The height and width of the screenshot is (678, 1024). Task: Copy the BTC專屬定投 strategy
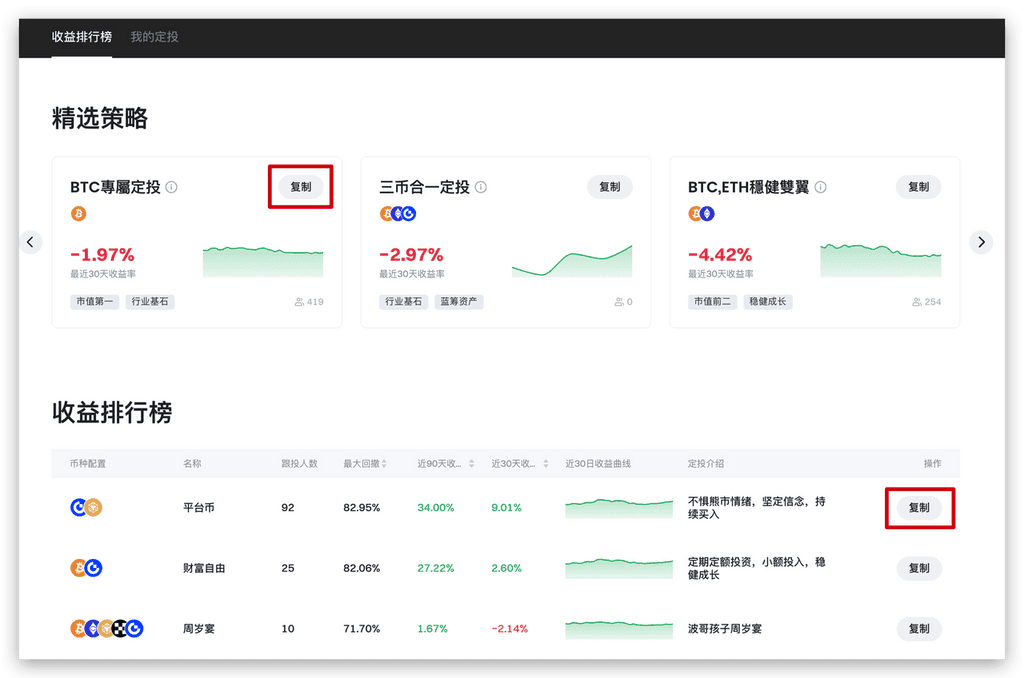pos(300,187)
